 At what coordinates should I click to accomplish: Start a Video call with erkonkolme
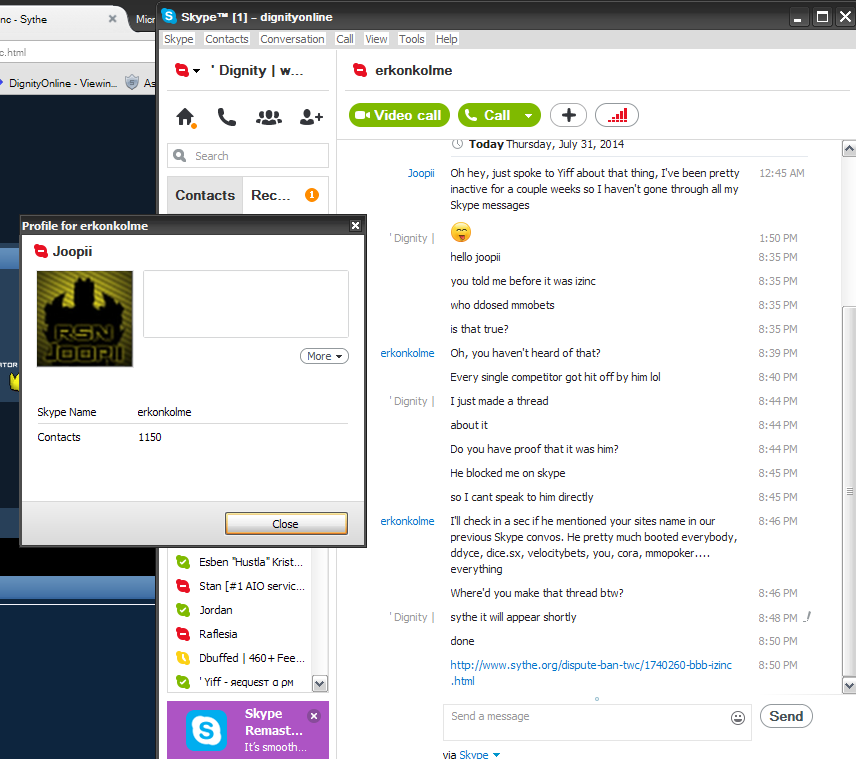[399, 115]
